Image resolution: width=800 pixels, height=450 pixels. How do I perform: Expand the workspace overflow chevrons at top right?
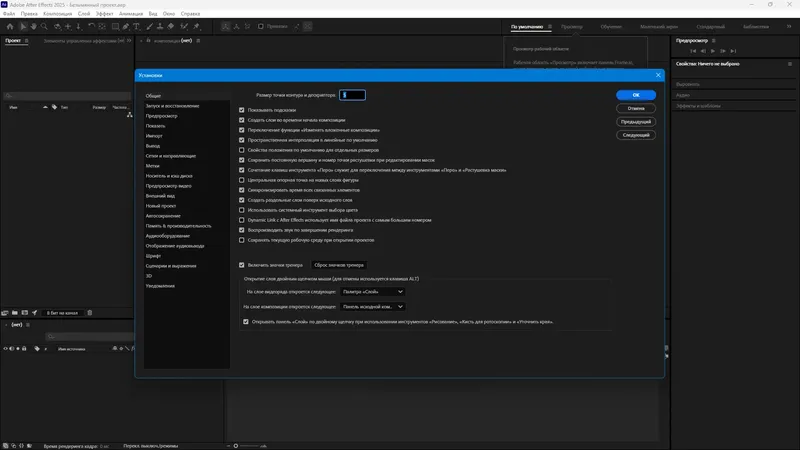789,27
